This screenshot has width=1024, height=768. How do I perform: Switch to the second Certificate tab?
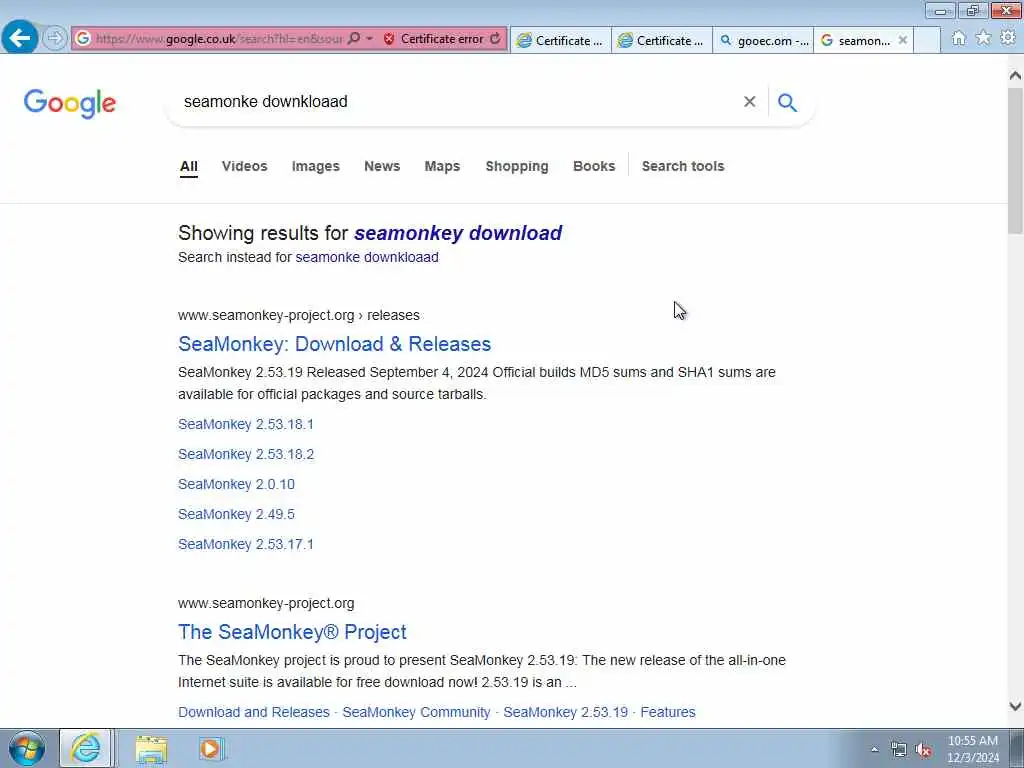(662, 40)
